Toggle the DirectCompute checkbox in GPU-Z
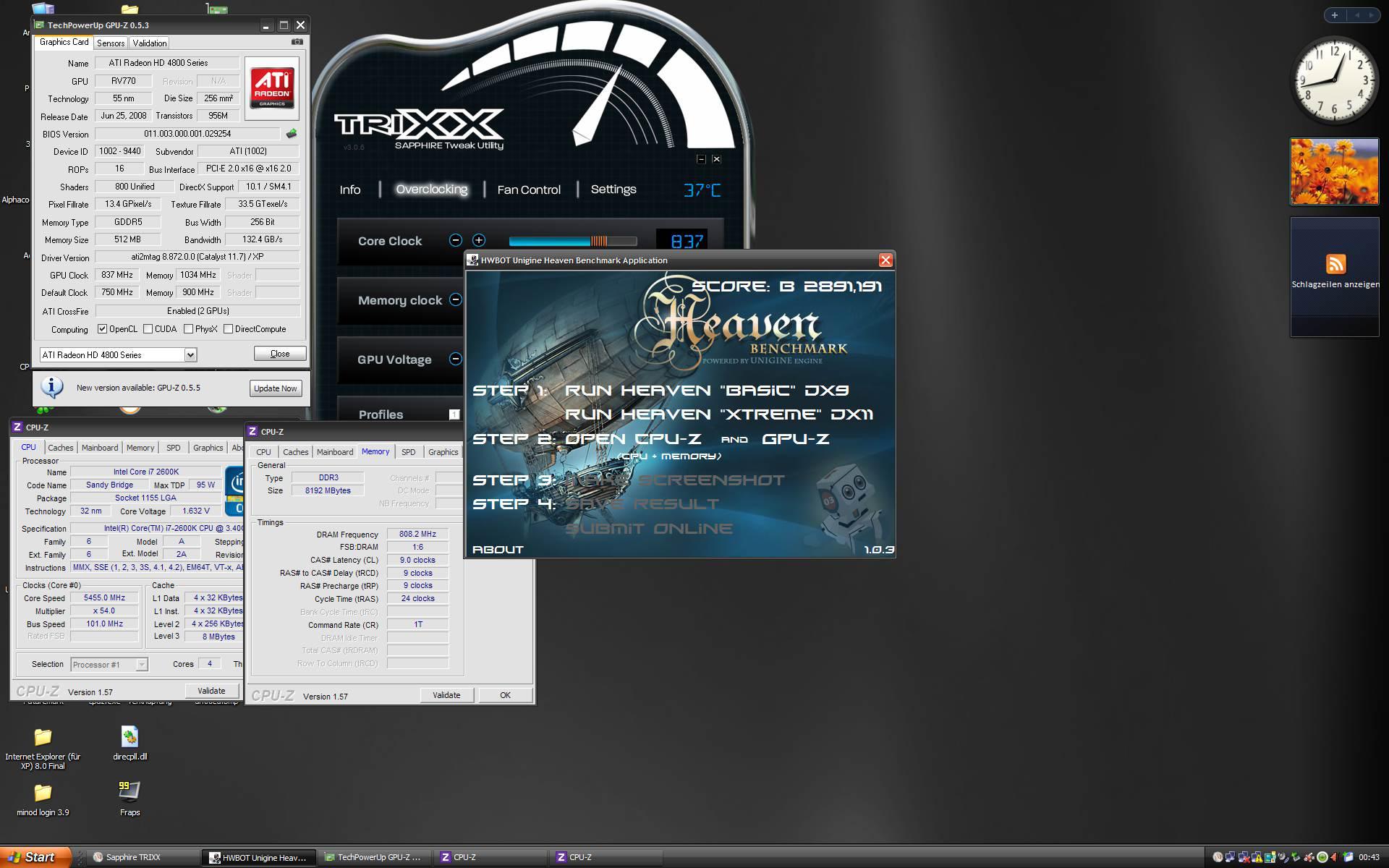The image size is (1389, 868). click(x=228, y=329)
